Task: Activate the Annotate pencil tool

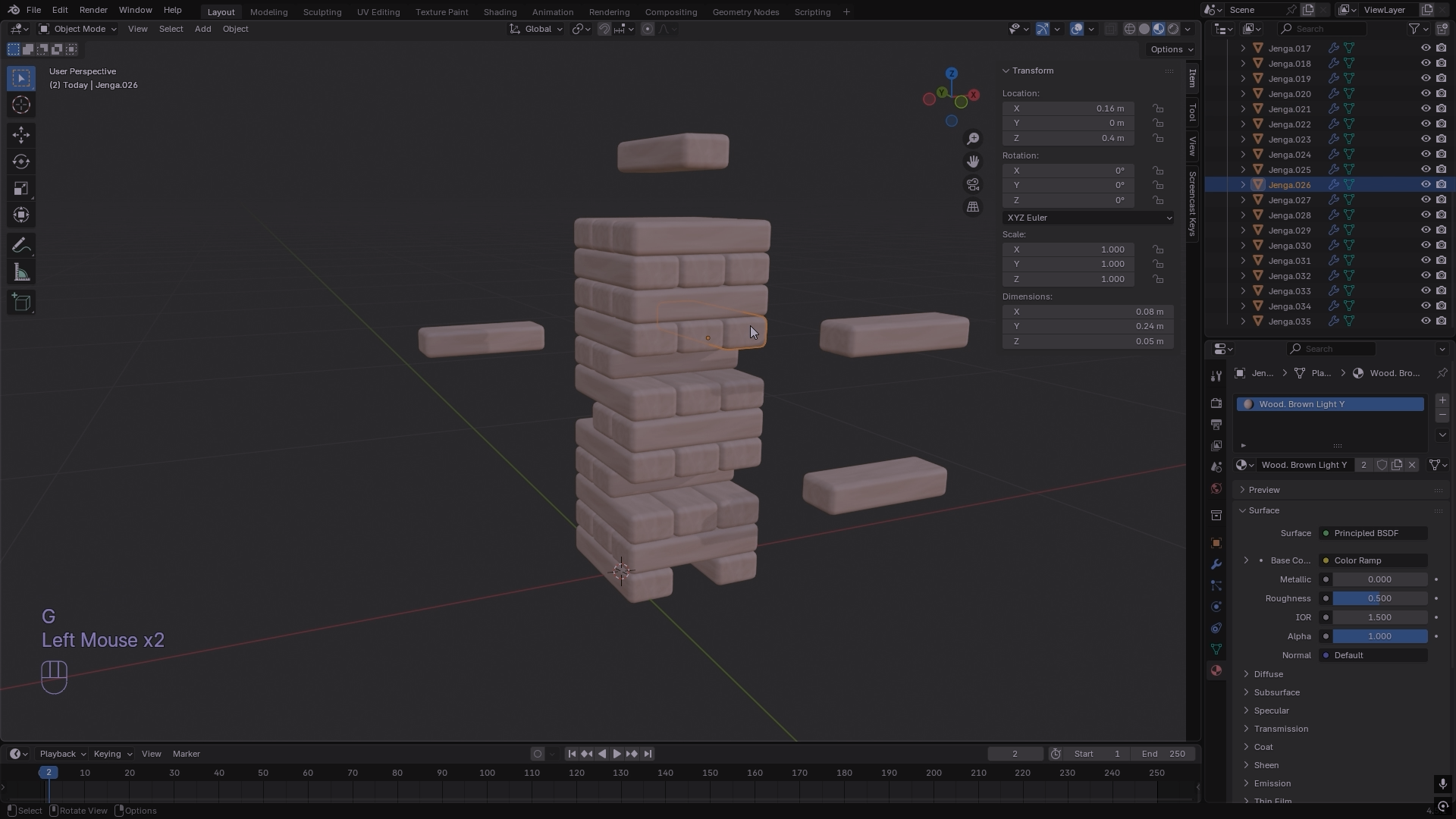Action: tap(21, 246)
